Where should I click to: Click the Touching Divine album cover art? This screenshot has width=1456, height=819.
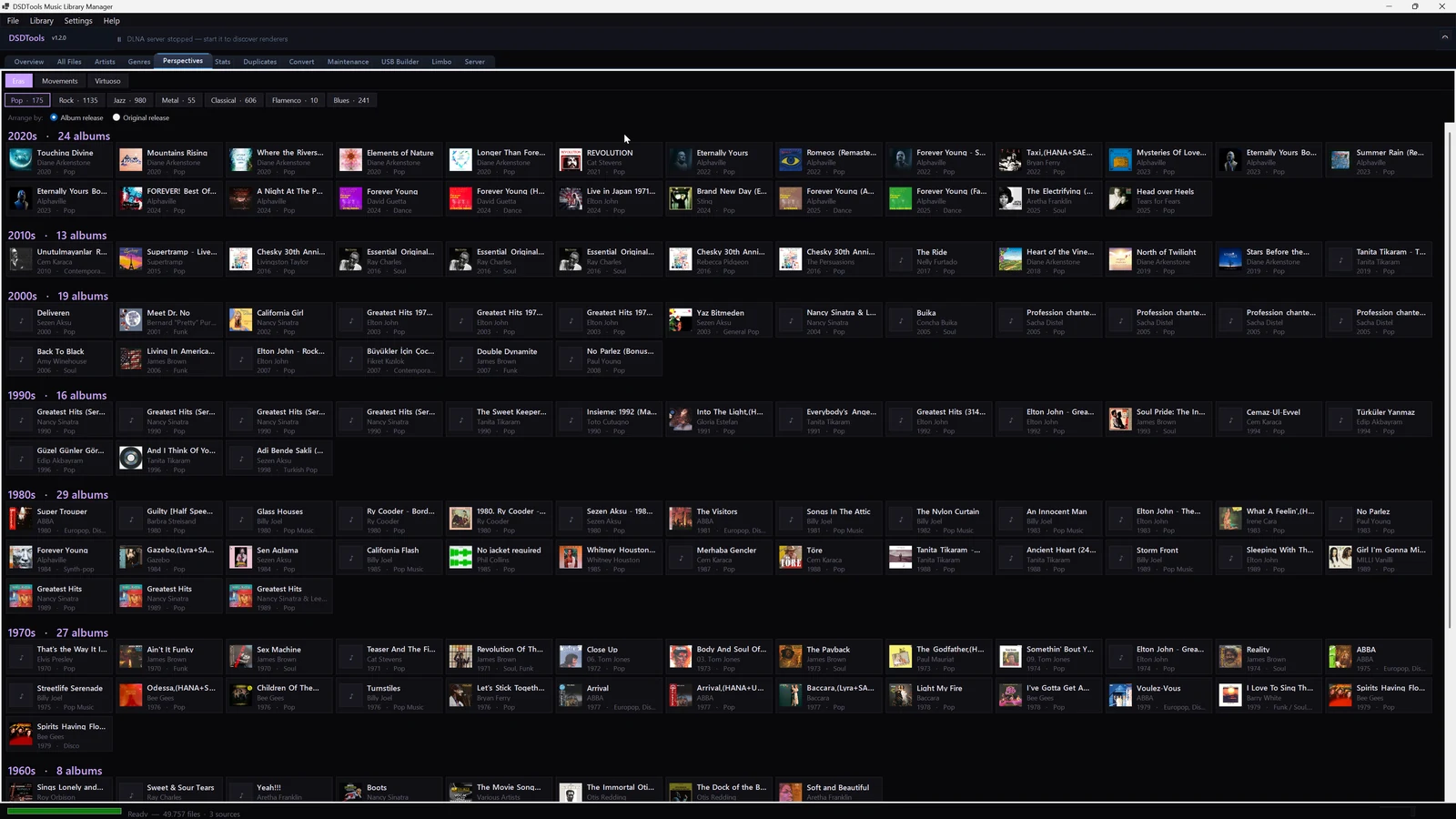coord(20,160)
